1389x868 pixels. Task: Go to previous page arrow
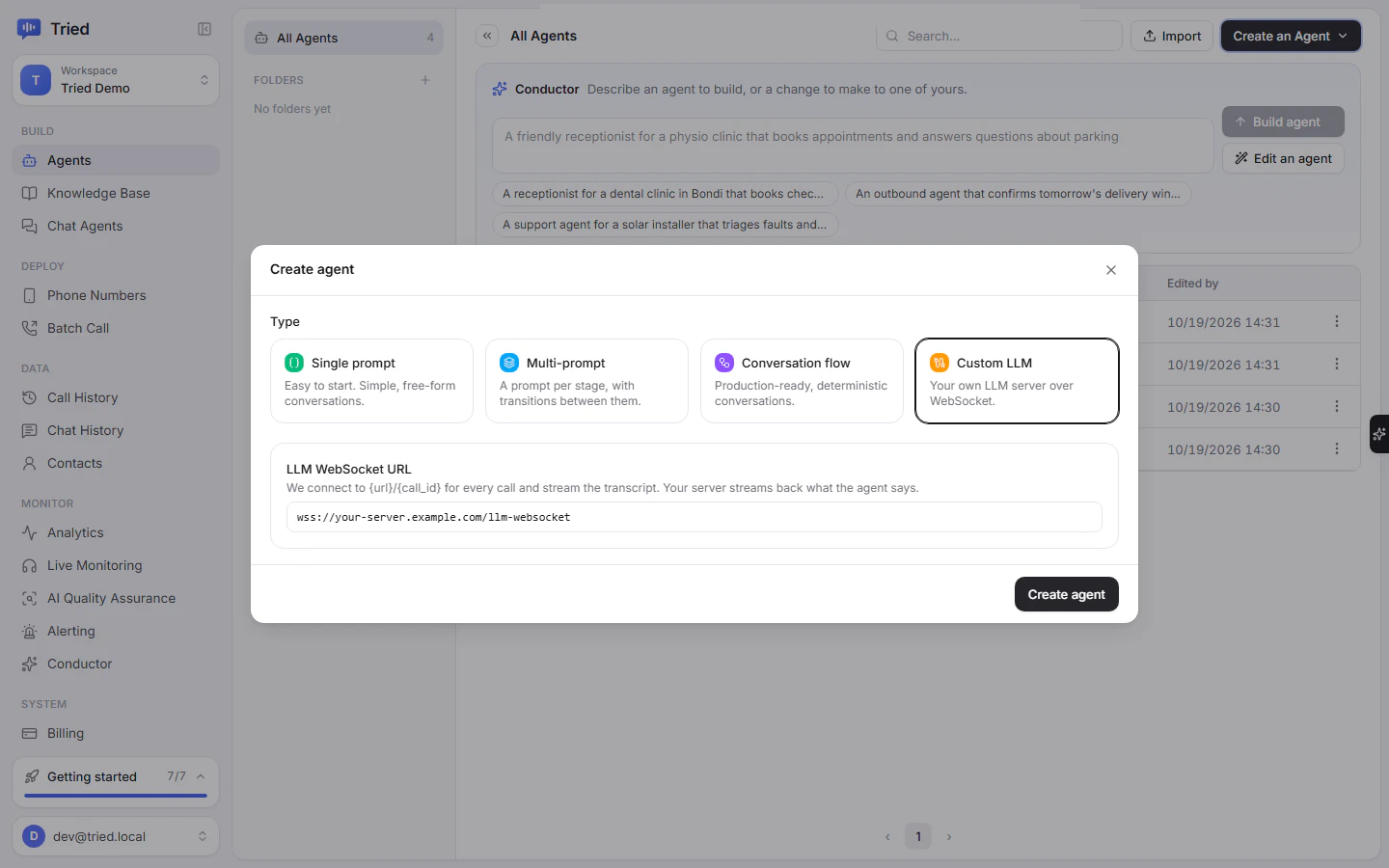887,837
